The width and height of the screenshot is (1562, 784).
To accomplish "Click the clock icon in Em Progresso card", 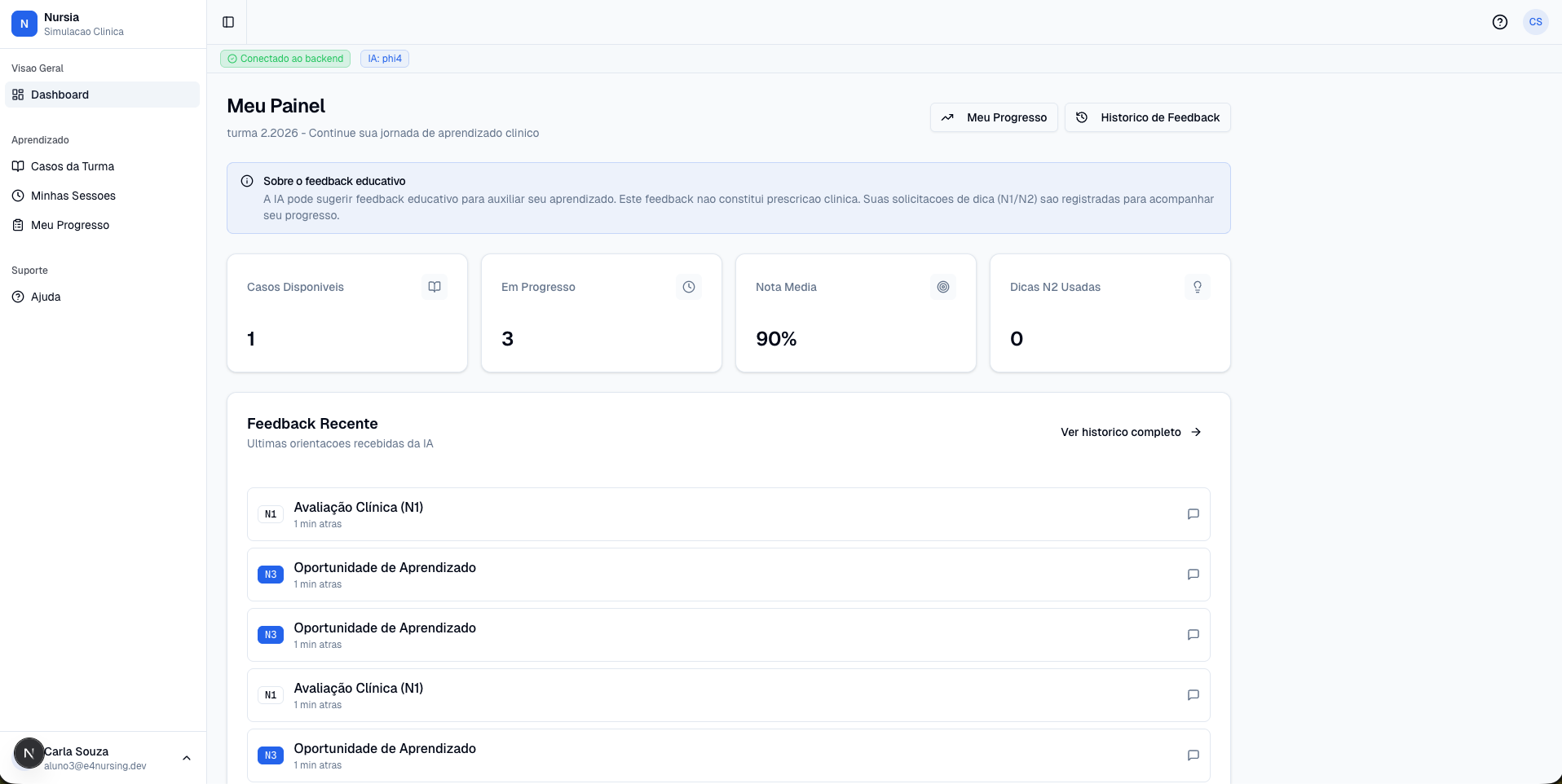I will [x=689, y=287].
